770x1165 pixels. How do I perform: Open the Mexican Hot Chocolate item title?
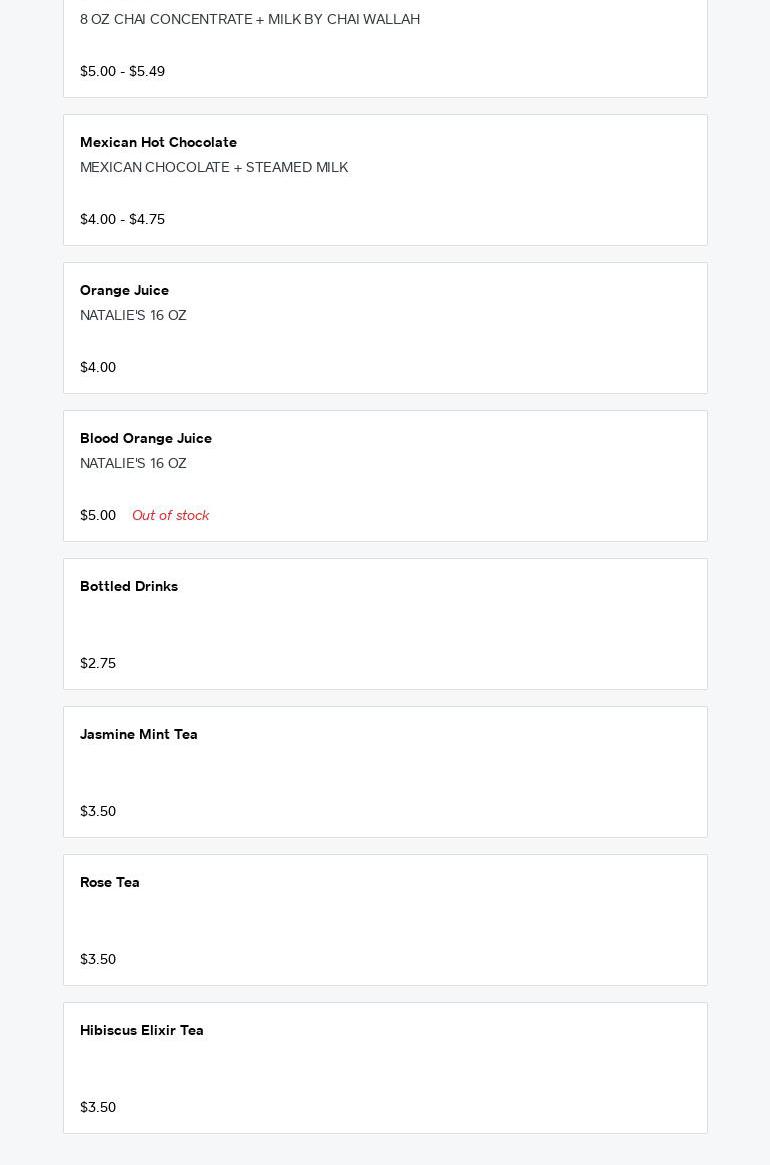158,143
